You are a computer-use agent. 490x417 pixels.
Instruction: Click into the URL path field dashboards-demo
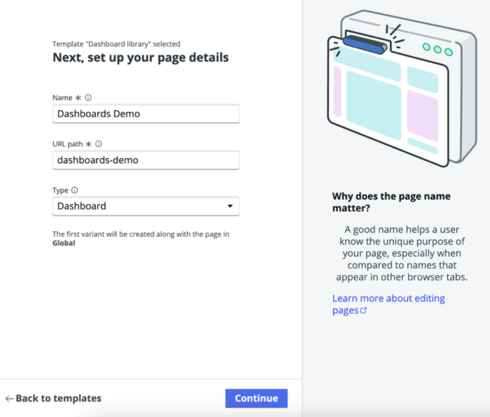(x=146, y=160)
